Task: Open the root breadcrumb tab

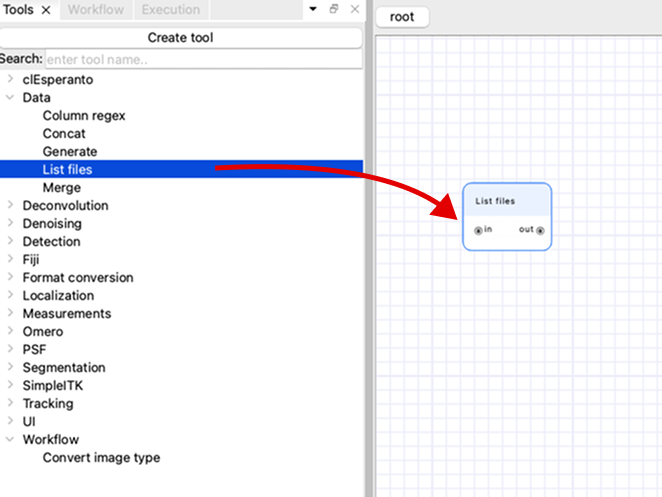Action: (x=402, y=17)
